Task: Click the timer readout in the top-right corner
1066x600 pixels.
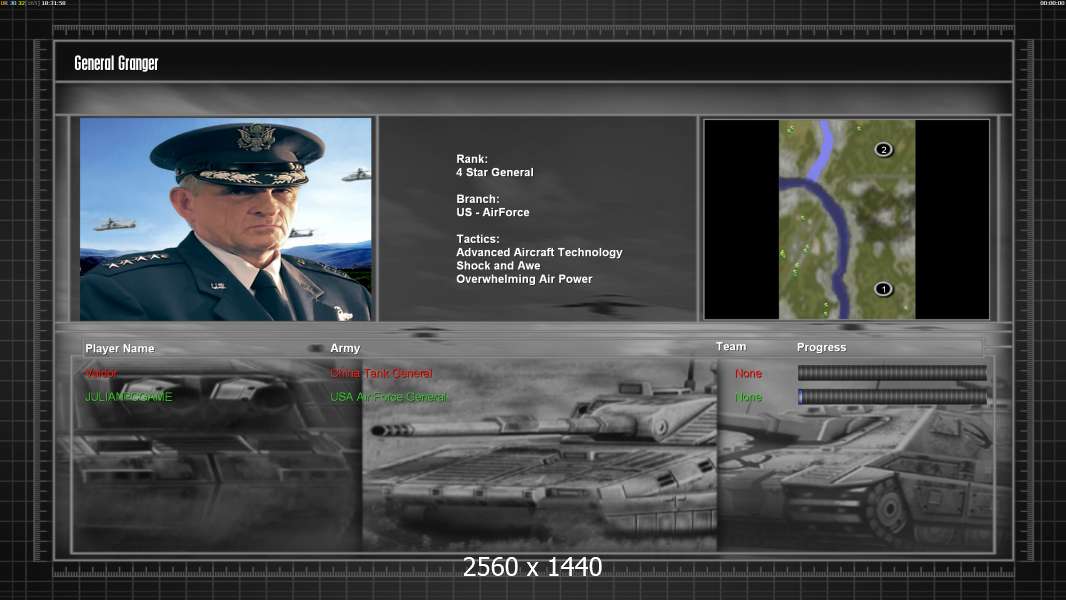Action: 1052,3
